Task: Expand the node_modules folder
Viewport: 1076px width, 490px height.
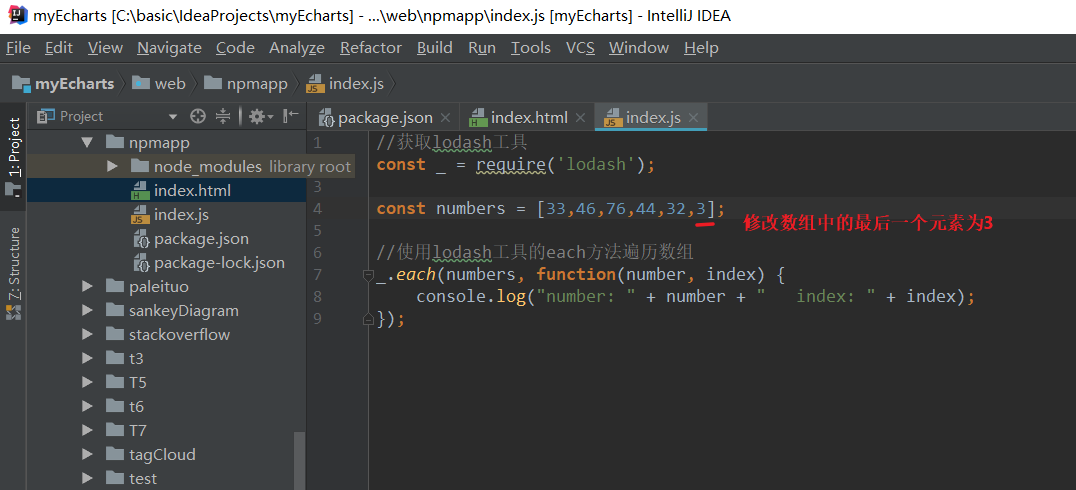Action: [113, 167]
